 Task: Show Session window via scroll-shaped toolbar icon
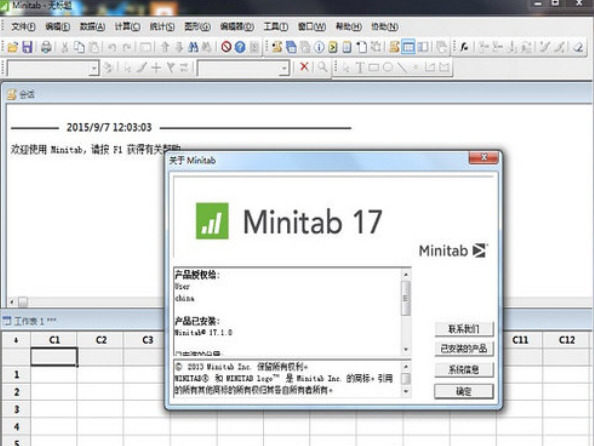(x=277, y=47)
